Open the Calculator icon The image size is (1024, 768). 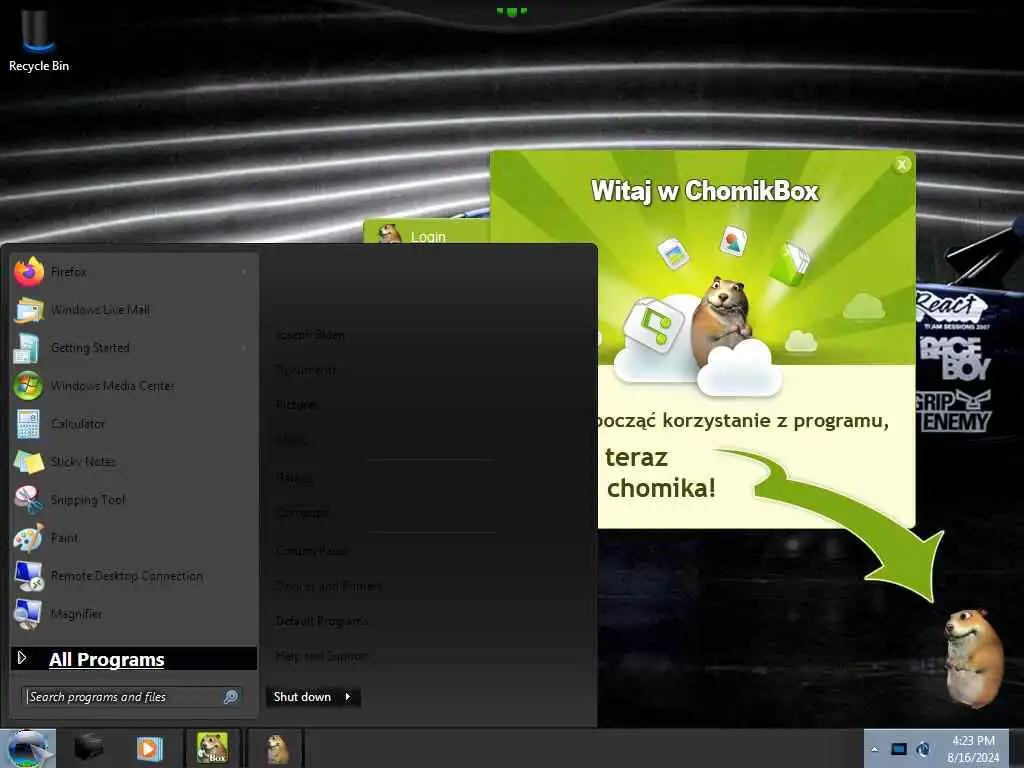28,423
